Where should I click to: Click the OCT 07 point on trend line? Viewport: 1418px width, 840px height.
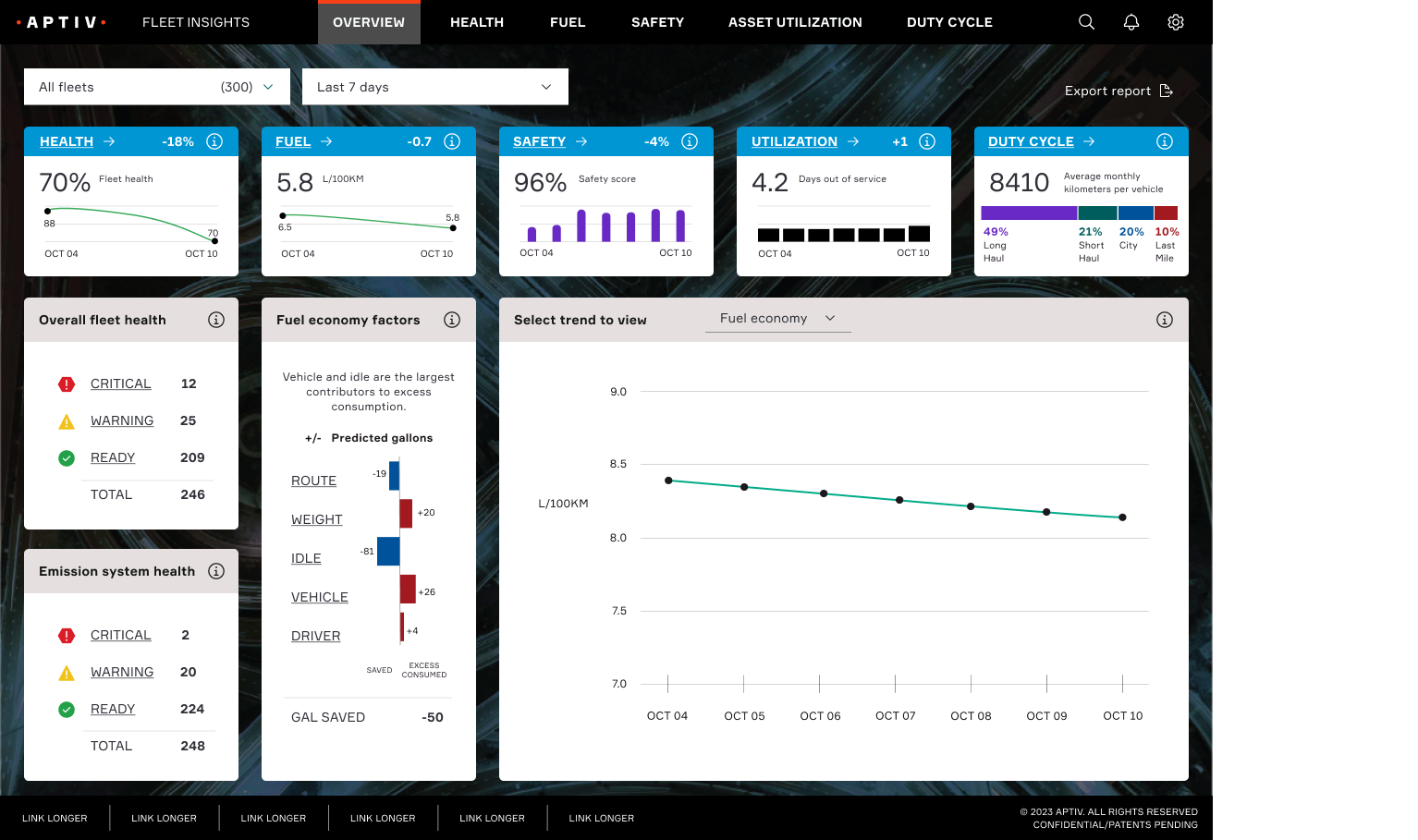tap(899, 500)
